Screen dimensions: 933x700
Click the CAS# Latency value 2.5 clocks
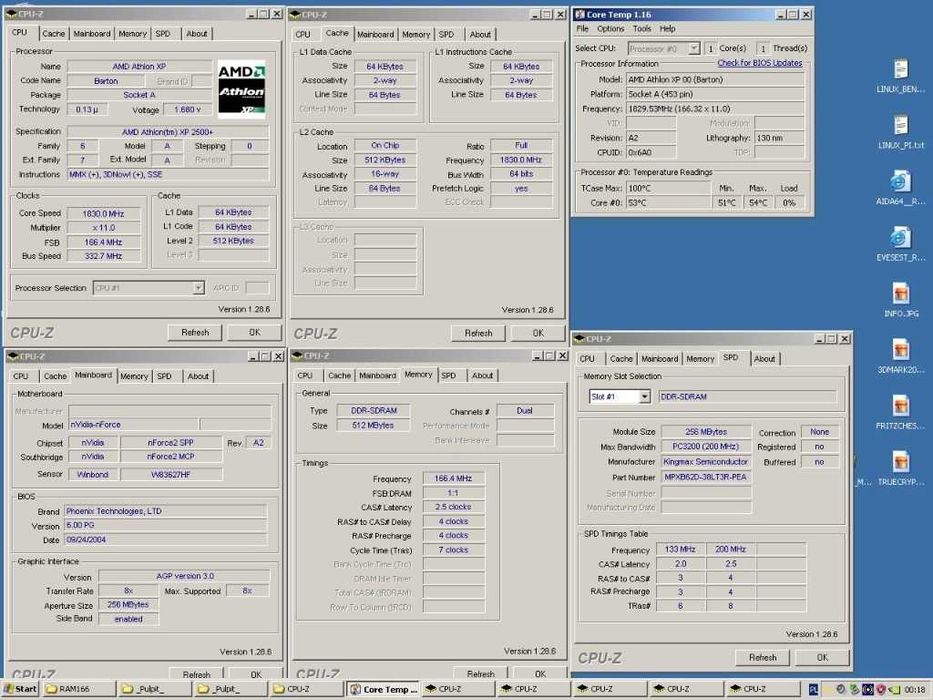453,507
